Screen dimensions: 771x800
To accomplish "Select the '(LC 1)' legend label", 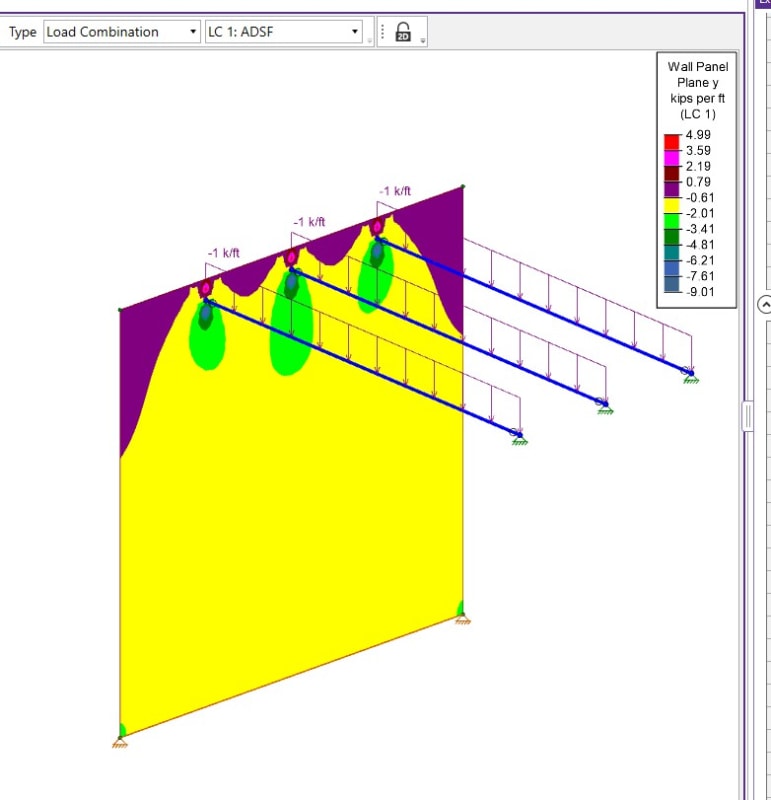I will point(698,114).
